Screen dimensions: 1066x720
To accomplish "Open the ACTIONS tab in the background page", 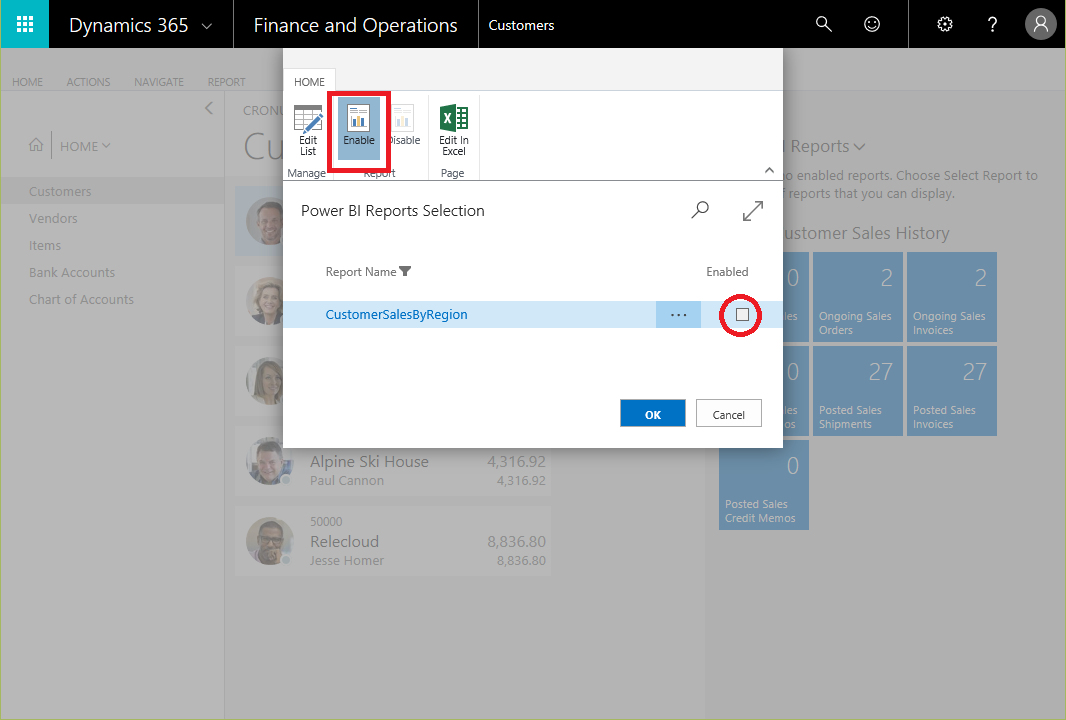I will [88, 82].
